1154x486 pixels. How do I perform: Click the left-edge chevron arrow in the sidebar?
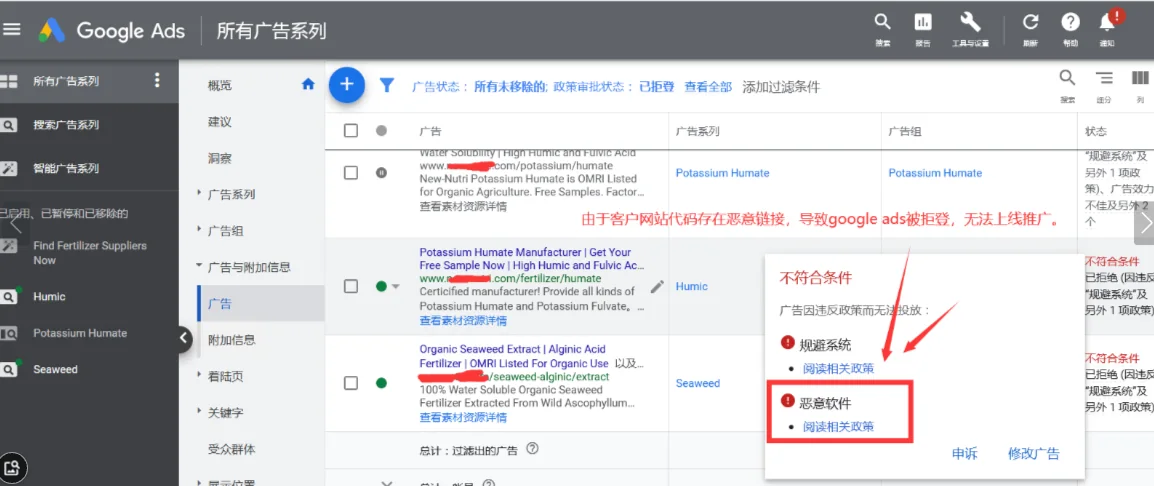16,223
